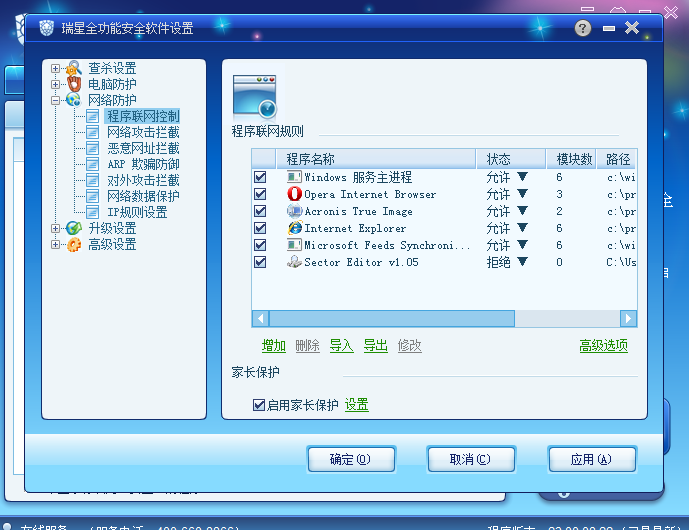Click the page icon beside 网络攻击拦截
689x530 pixels.
pyautogui.click(x=92, y=132)
